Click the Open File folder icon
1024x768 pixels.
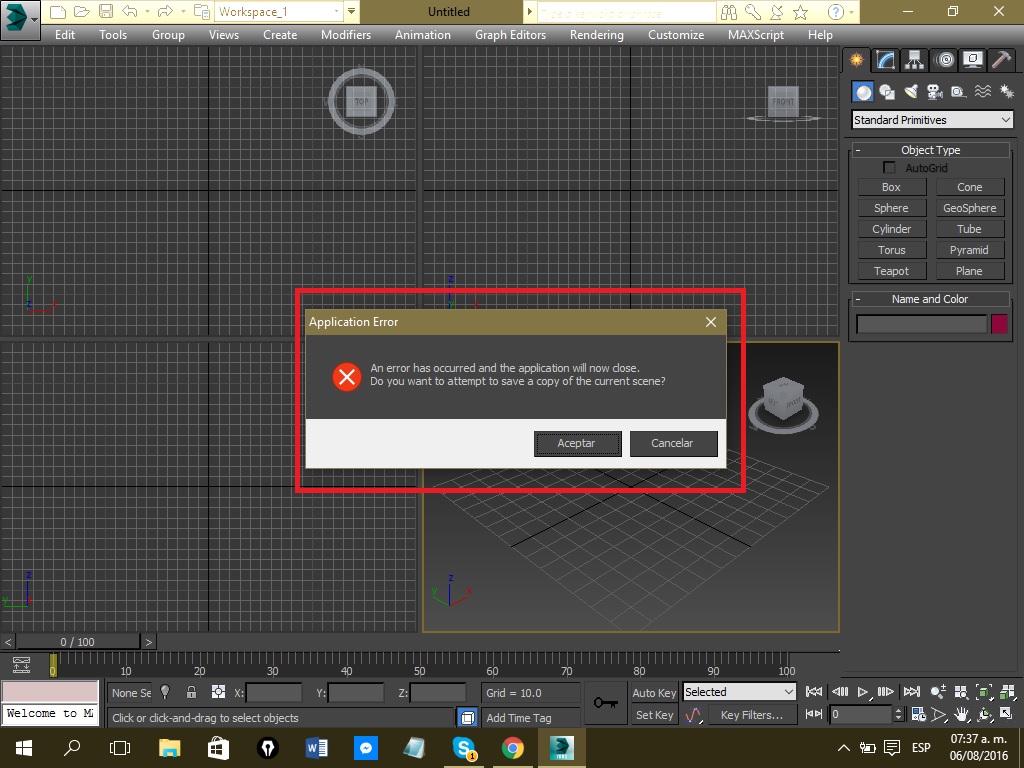tap(82, 12)
